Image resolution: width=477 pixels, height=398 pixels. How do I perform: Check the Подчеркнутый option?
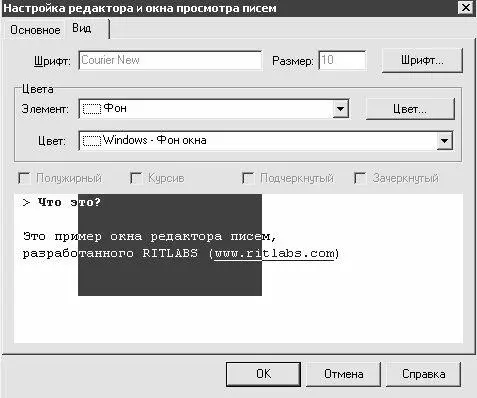point(248,178)
